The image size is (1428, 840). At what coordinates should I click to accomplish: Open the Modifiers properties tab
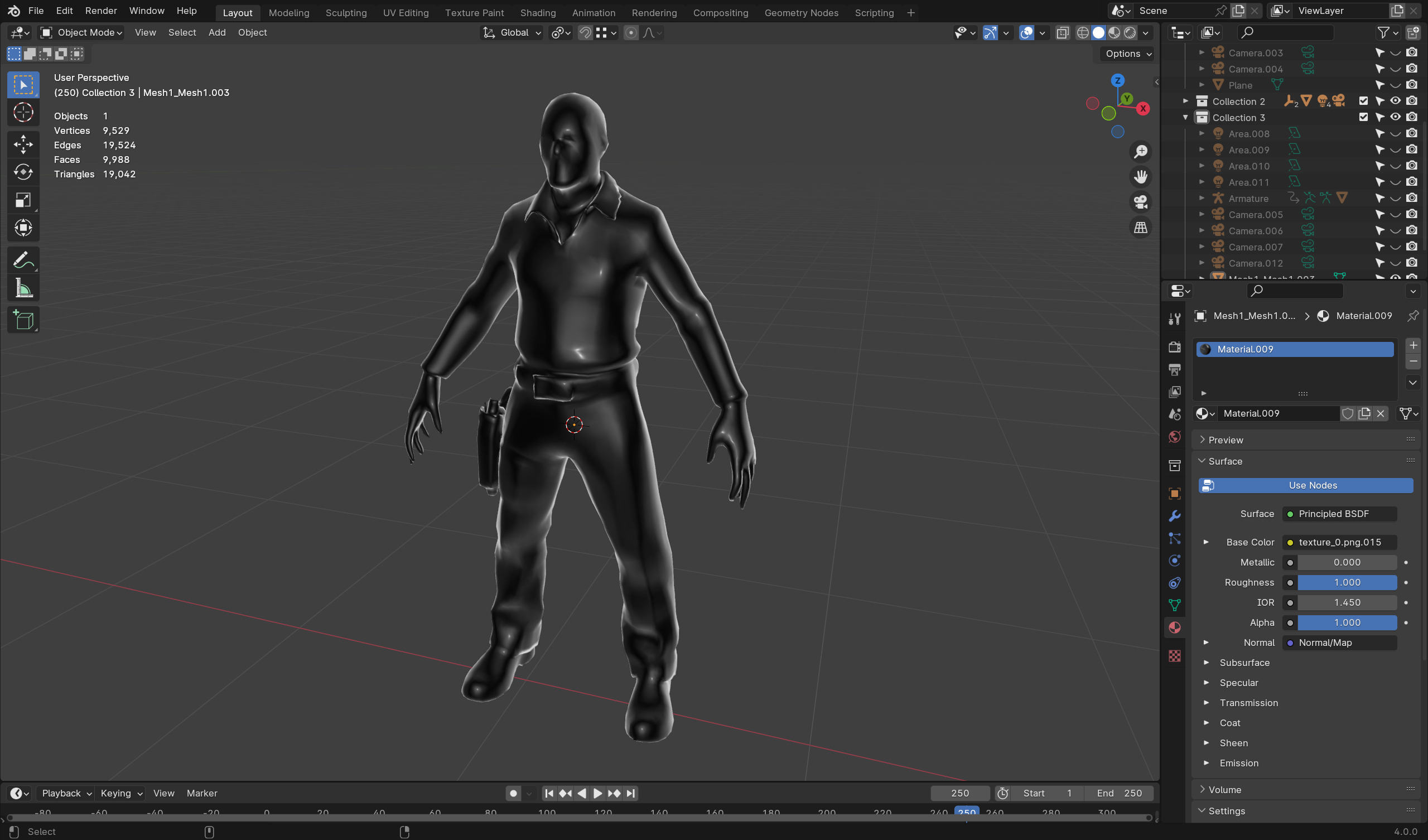coord(1174,516)
